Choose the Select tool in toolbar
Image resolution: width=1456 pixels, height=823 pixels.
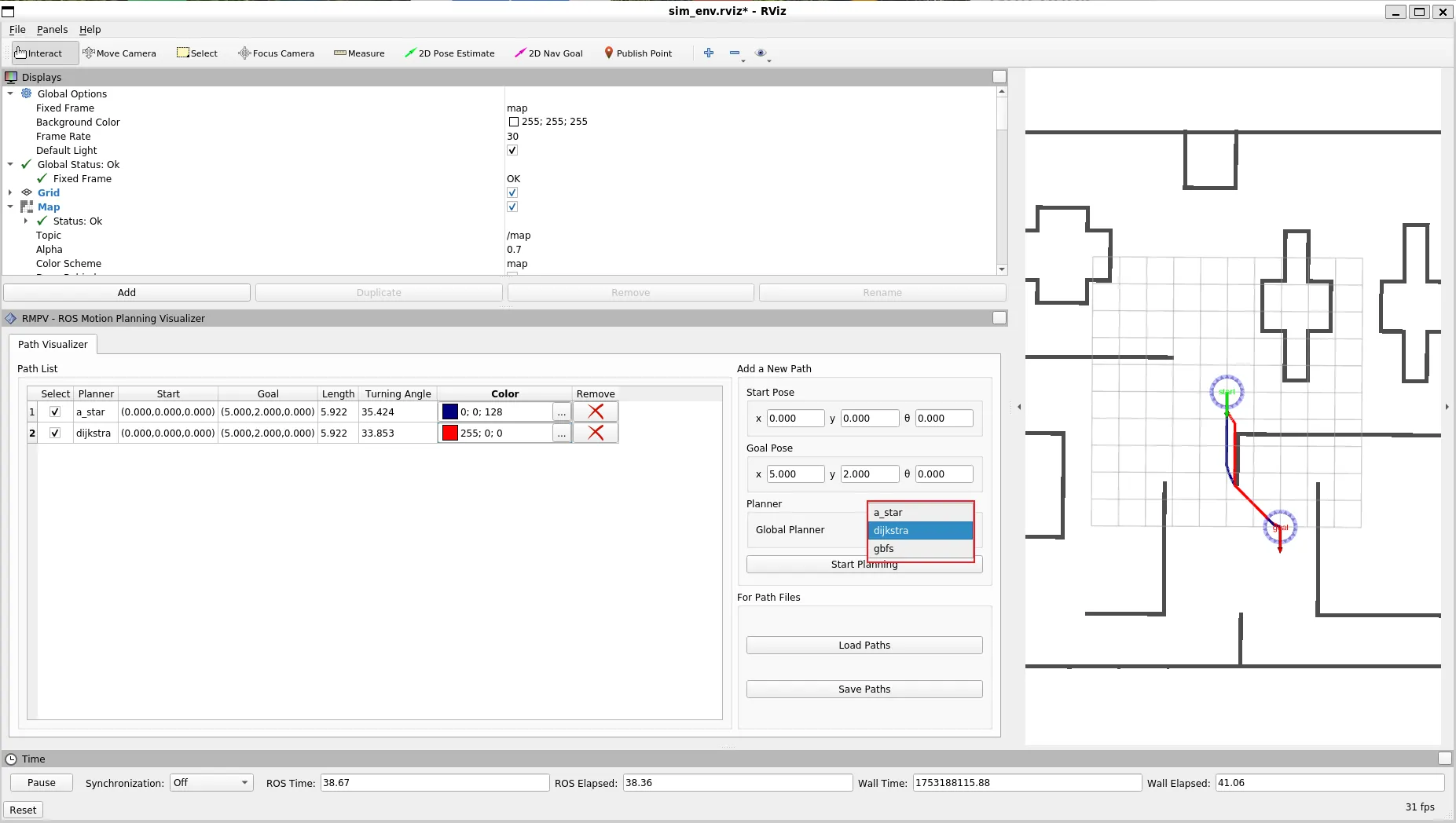(197, 53)
